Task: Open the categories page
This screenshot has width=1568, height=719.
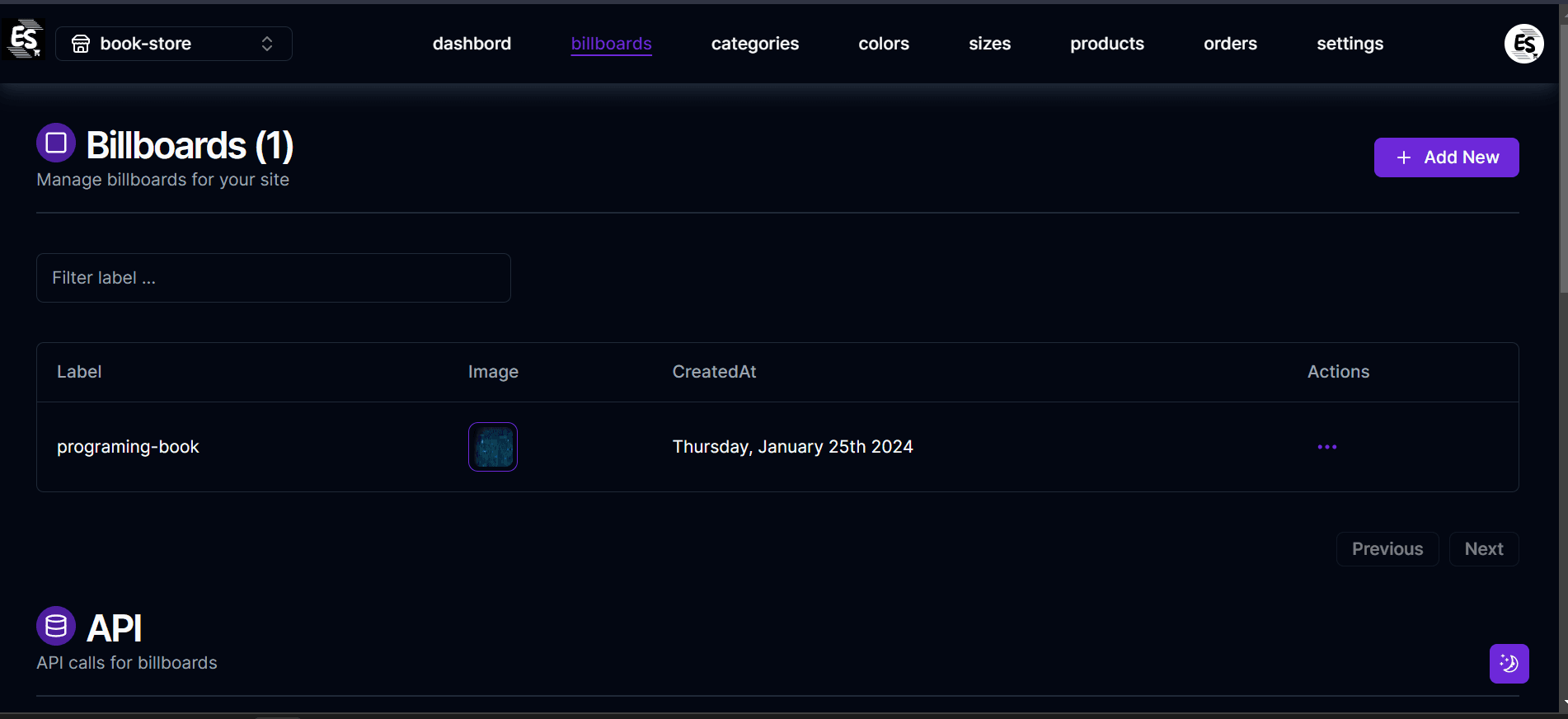Action: tap(754, 44)
